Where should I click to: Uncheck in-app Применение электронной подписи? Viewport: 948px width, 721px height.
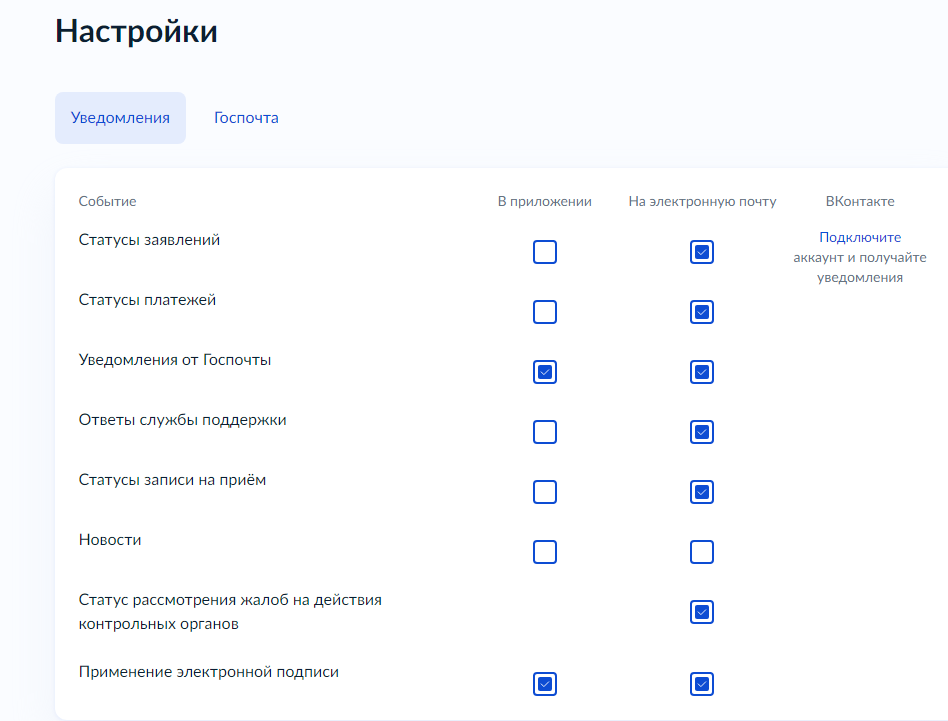click(x=545, y=684)
